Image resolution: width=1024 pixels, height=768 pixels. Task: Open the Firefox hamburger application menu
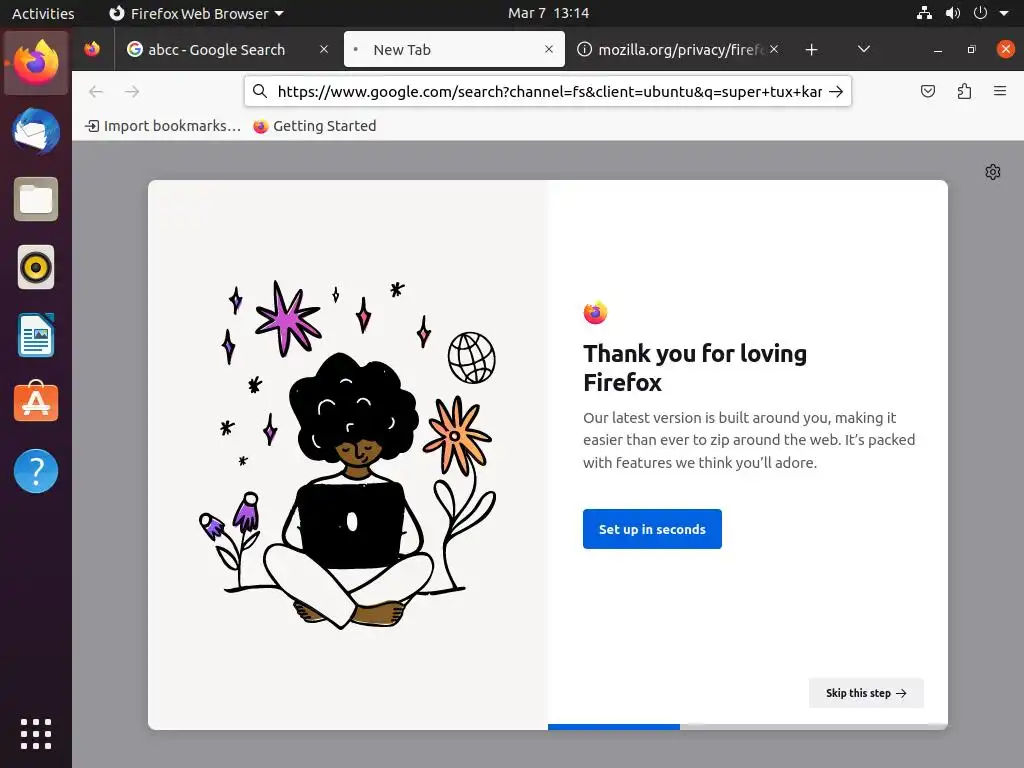click(x=1000, y=91)
